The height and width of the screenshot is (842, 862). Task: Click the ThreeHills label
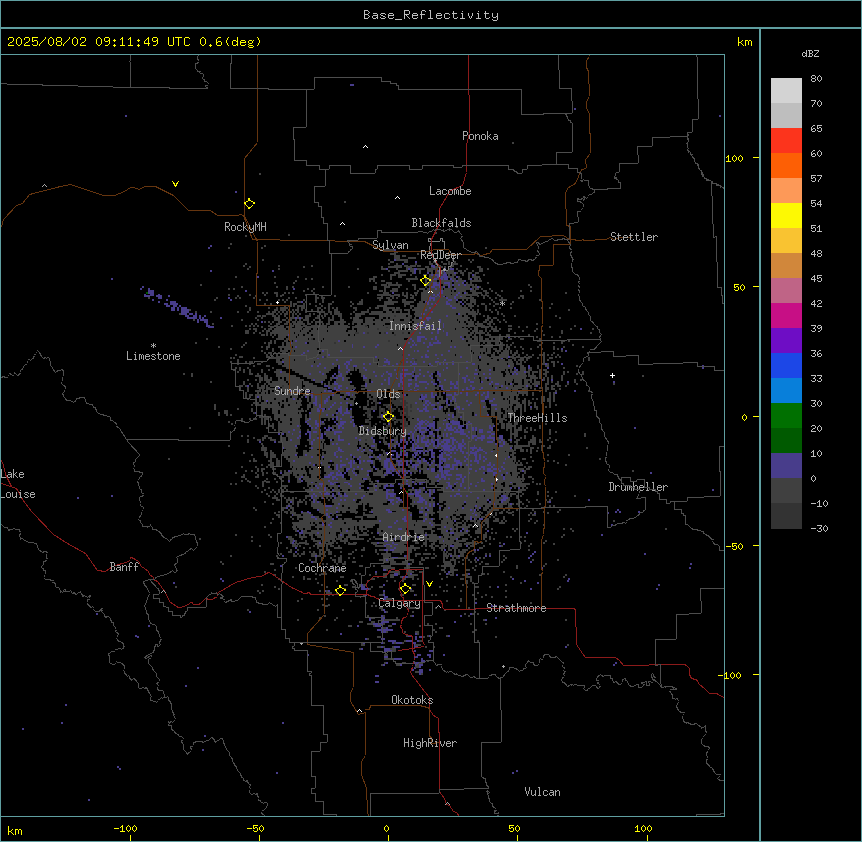pos(537,418)
